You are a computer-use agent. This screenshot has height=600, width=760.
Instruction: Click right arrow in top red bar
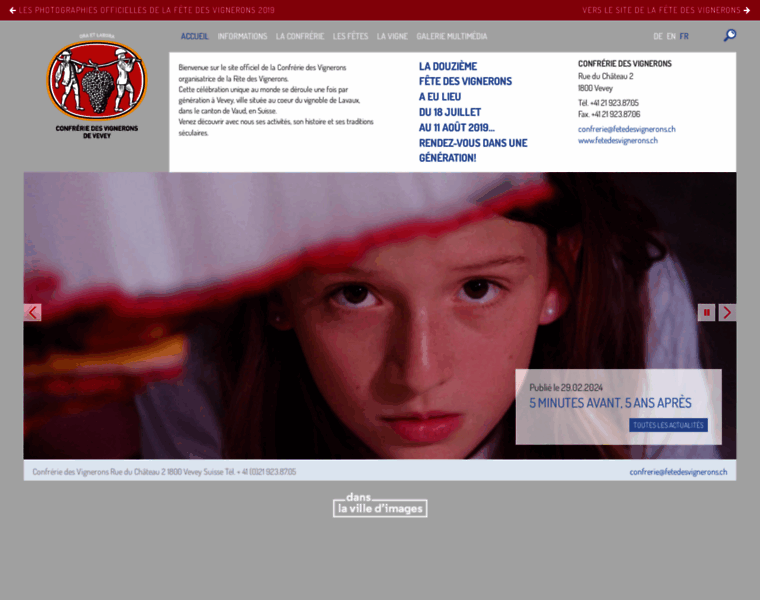click(x=747, y=10)
